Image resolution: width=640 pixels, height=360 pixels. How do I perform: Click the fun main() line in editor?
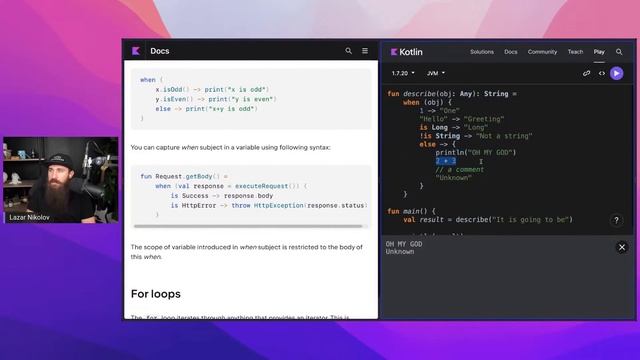tap(411, 211)
